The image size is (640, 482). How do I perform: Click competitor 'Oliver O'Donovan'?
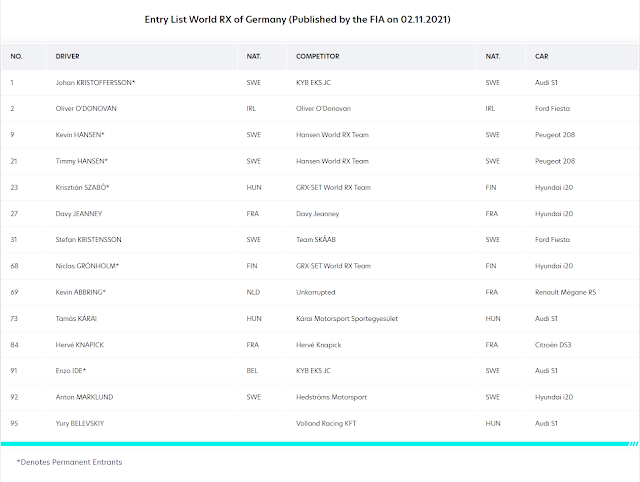click(x=323, y=109)
